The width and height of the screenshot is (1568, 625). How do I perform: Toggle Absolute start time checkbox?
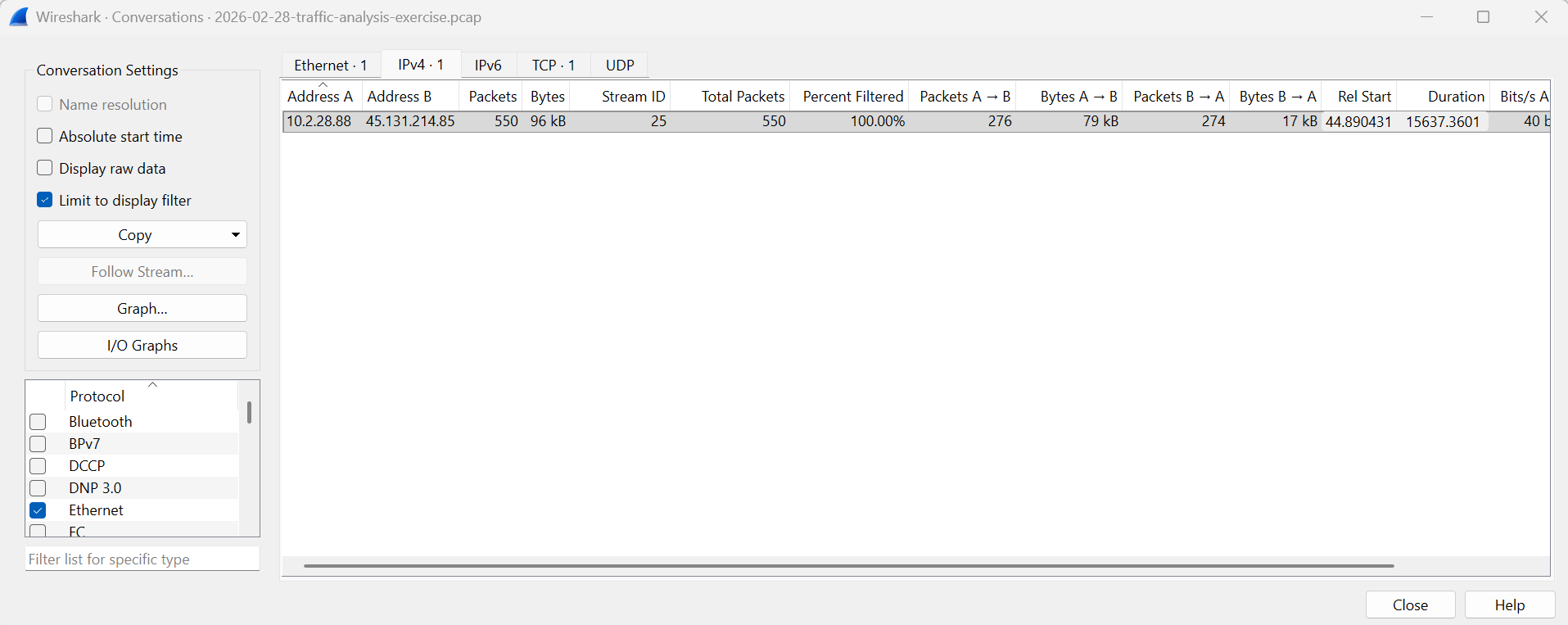click(x=45, y=136)
